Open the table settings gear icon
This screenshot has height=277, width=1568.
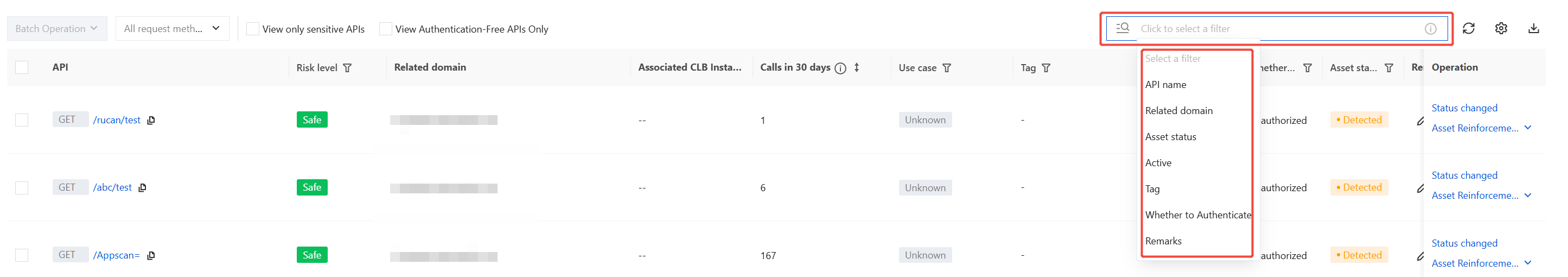tap(1500, 29)
